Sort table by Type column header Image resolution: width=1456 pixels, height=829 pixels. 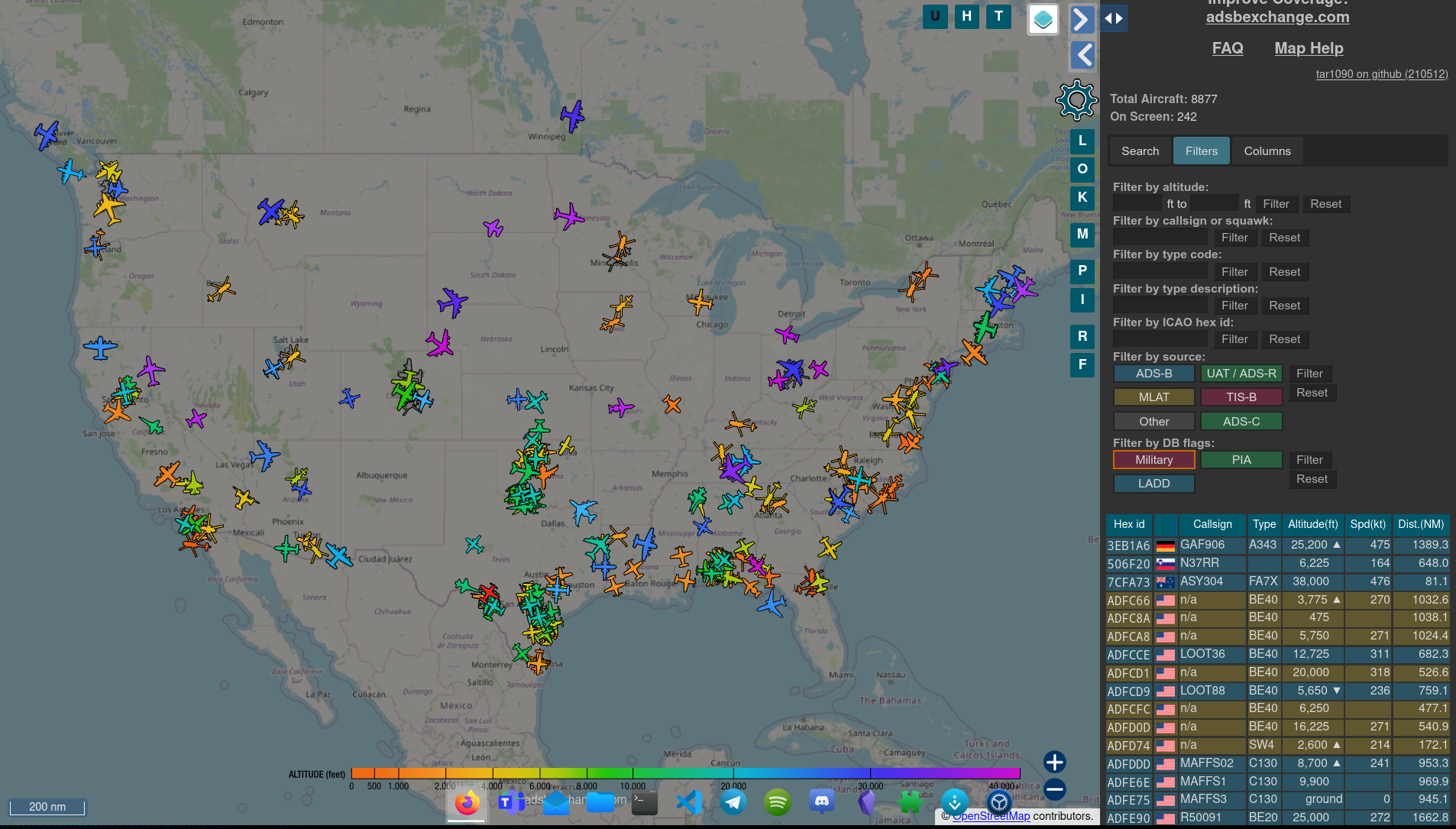(x=1263, y=524)
